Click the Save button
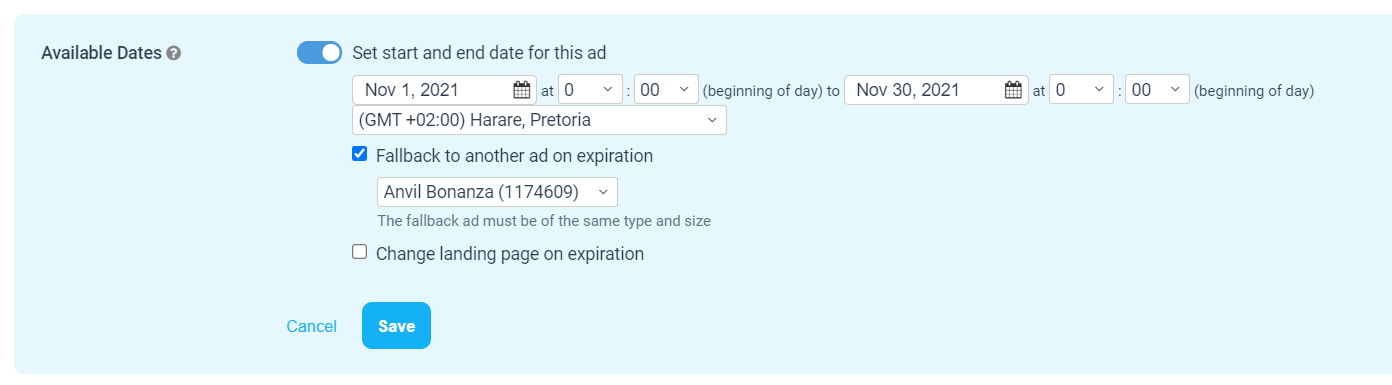This screenshot has width=1392, height=385. [396, 326]
